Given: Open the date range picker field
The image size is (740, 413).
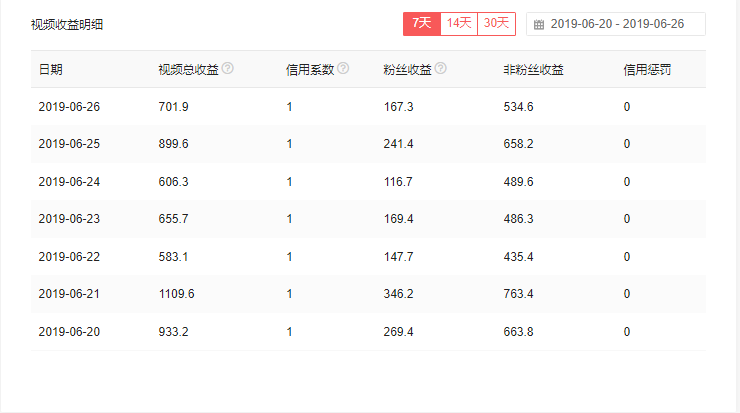Looking at the screenshot, I should [616, 24].
